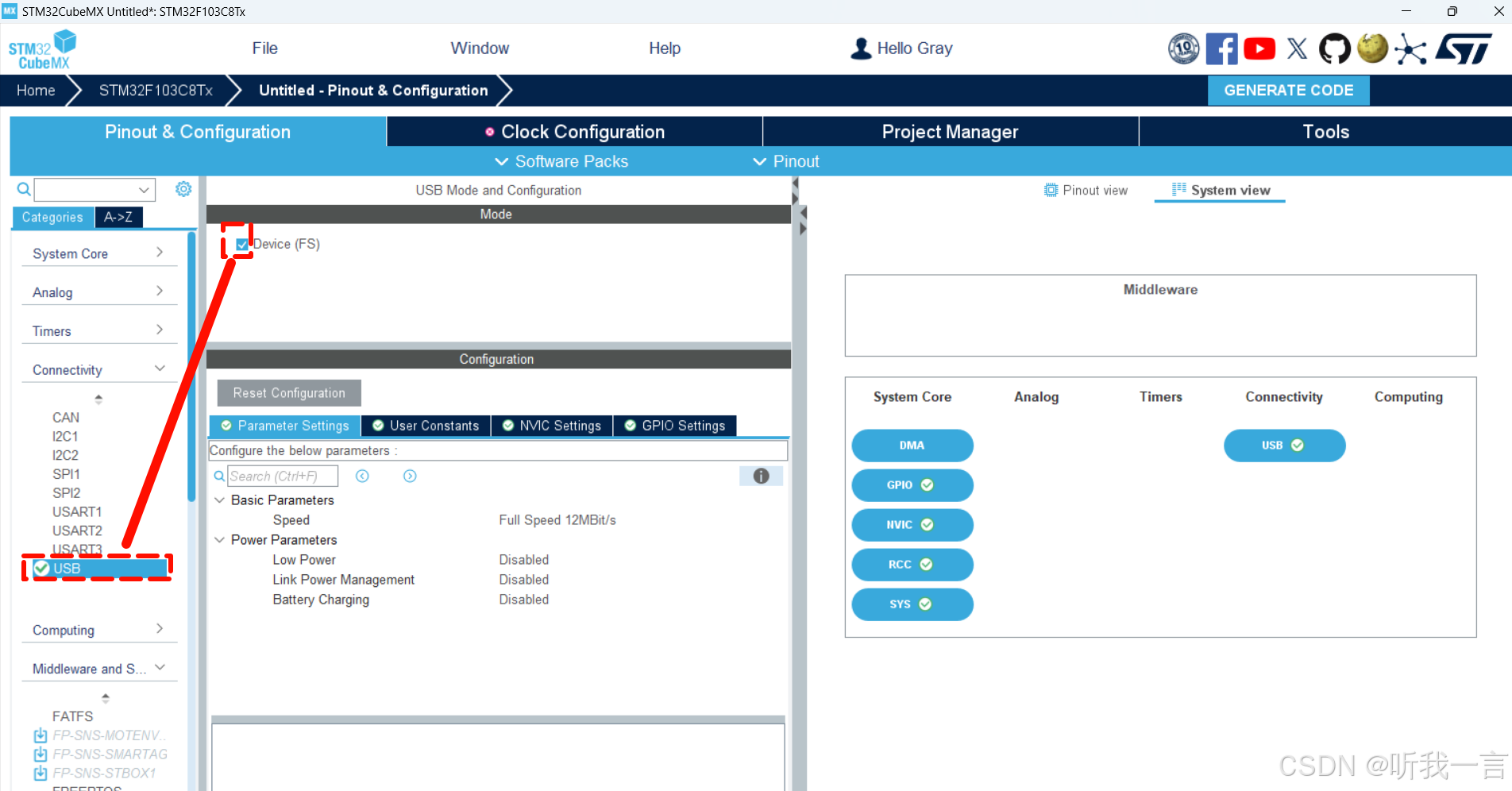Click the GPIO system view button
Image resolution: width=1512 pixels, height=791 pixels.
tap(912, 485)
